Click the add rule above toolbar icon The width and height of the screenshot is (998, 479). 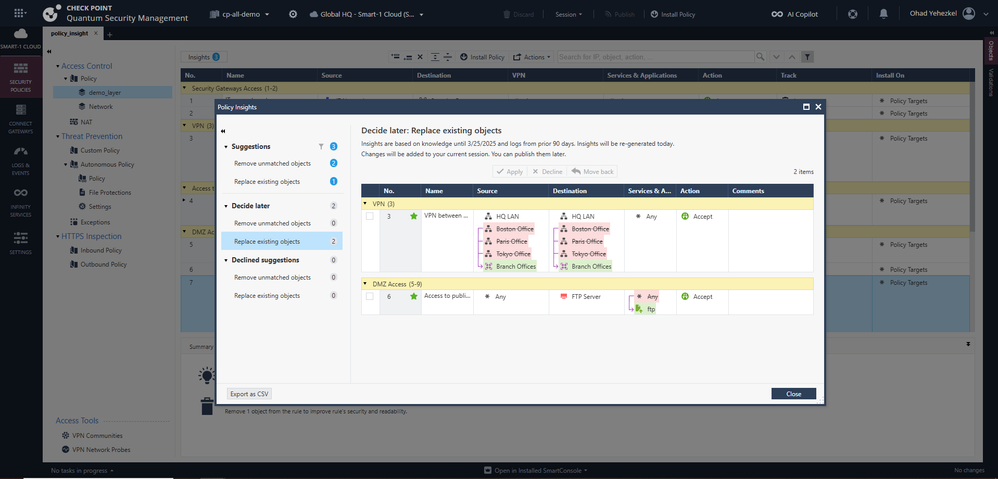[x=395, y=57]
